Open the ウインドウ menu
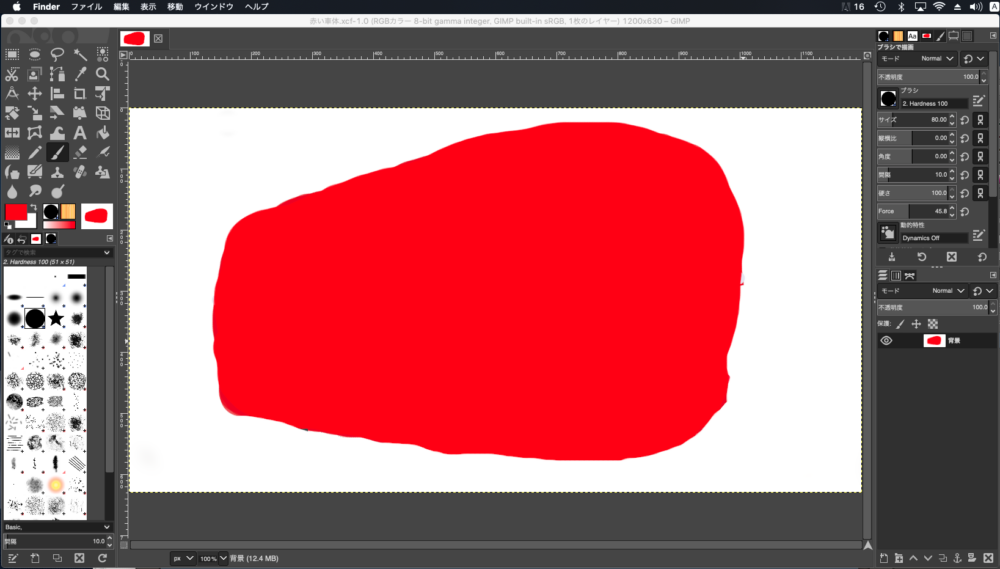The height and width of the screenshot is (569, 1000). tap(215, 7)
